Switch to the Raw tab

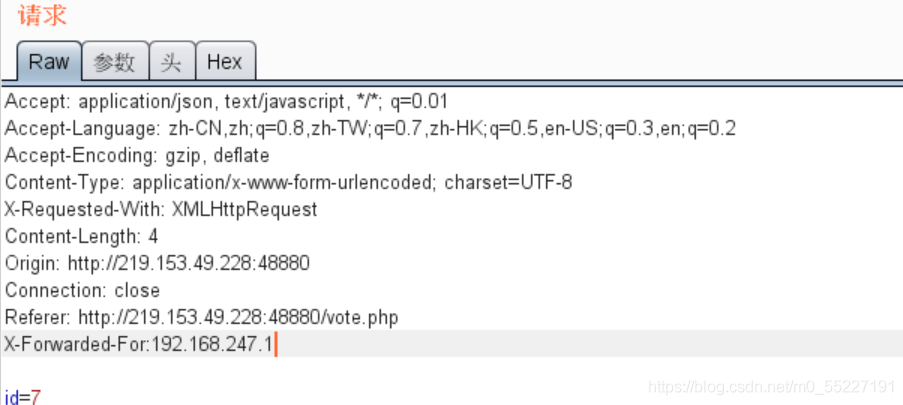(49, 61)
